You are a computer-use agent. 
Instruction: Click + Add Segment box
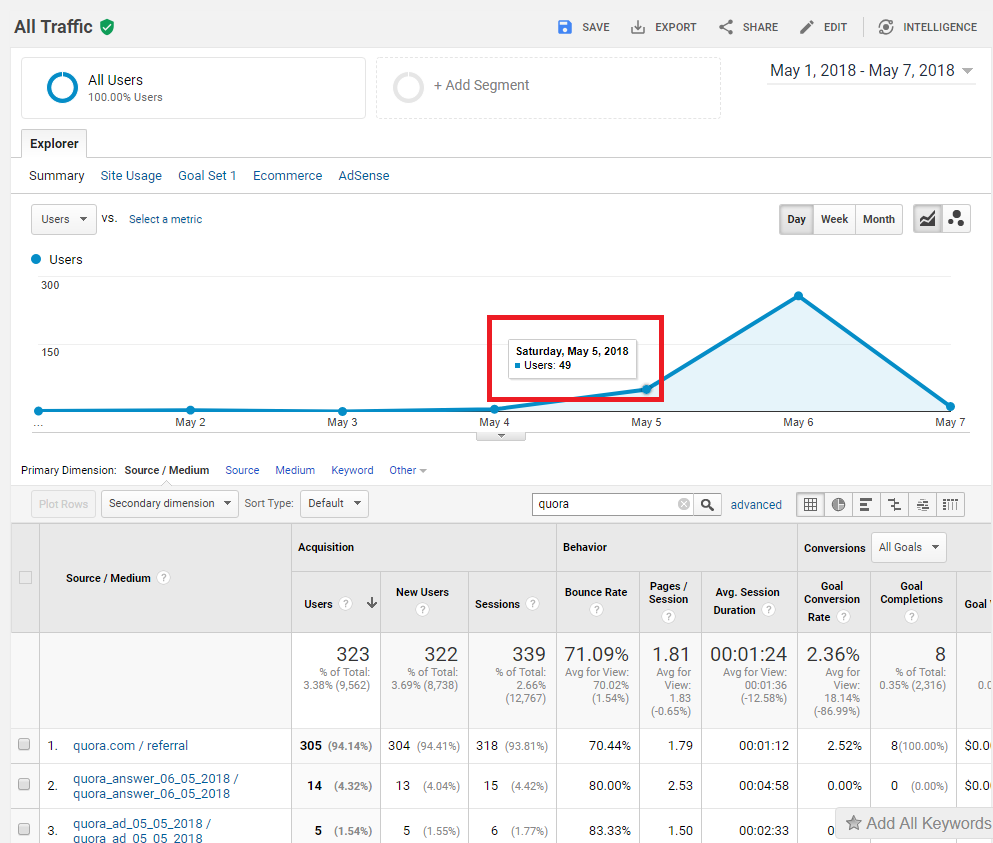point(548,87)
